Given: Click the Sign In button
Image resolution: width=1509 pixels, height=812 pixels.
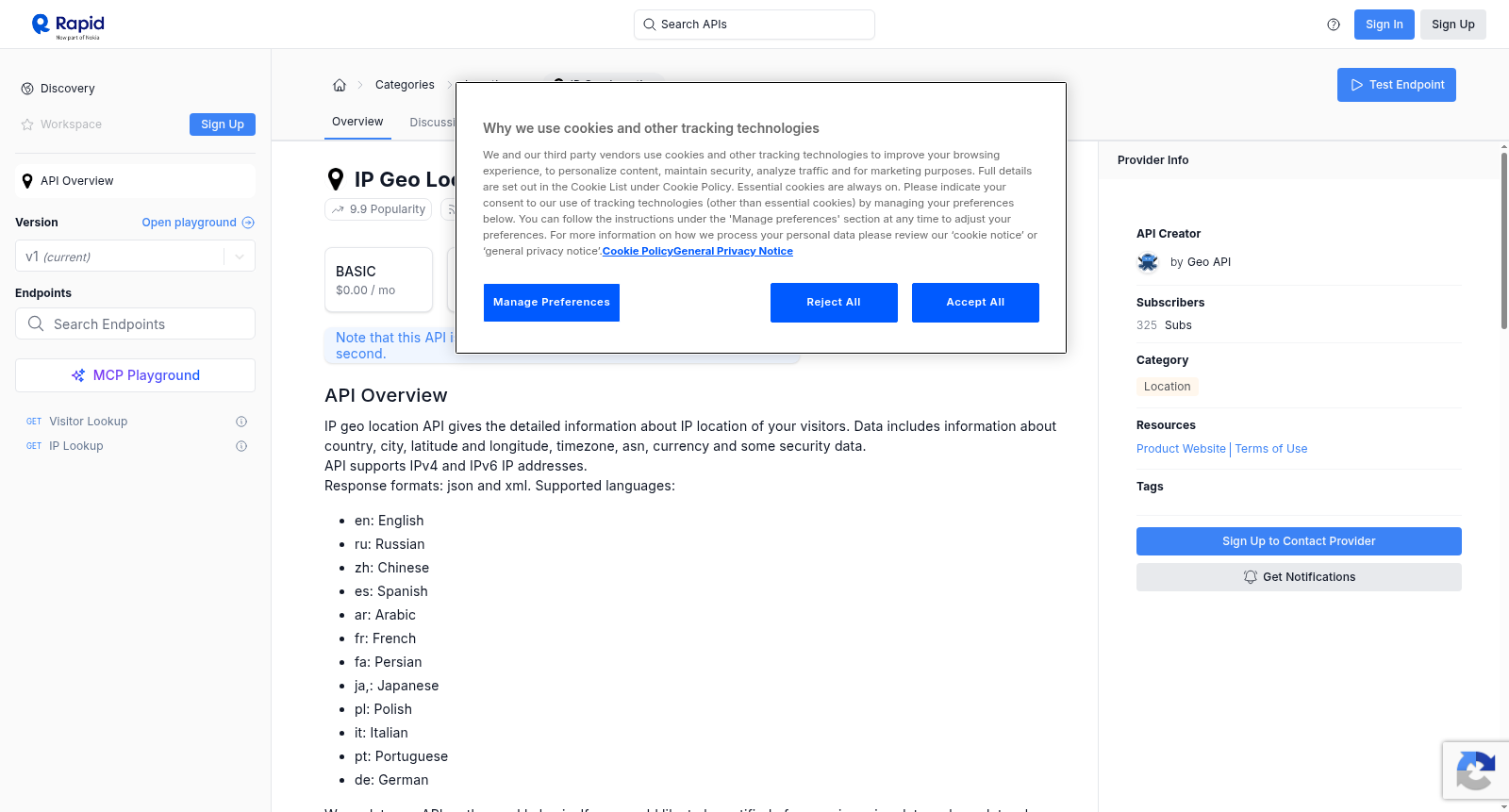Looking at the screenshot, I should (1384, 25).
